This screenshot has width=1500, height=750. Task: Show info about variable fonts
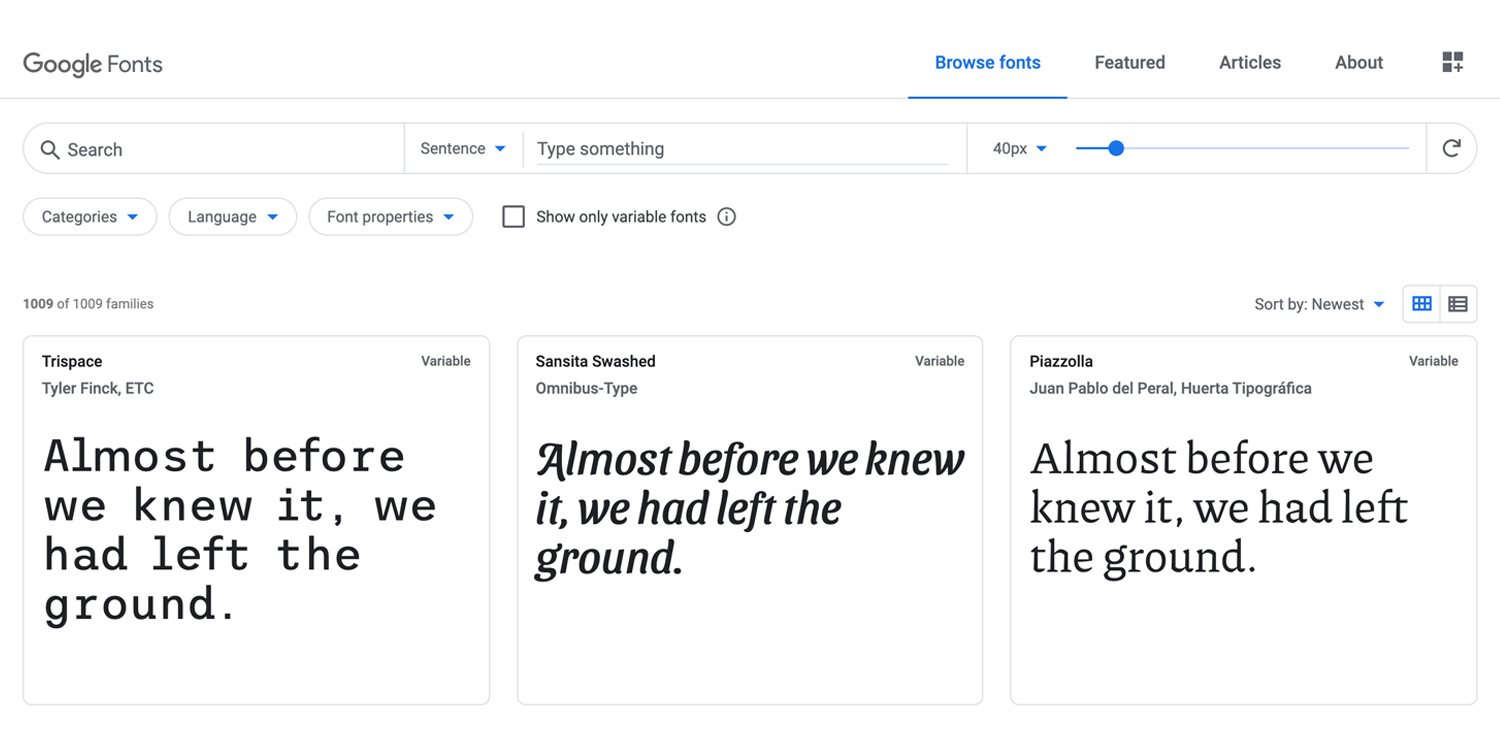(727, 217)
